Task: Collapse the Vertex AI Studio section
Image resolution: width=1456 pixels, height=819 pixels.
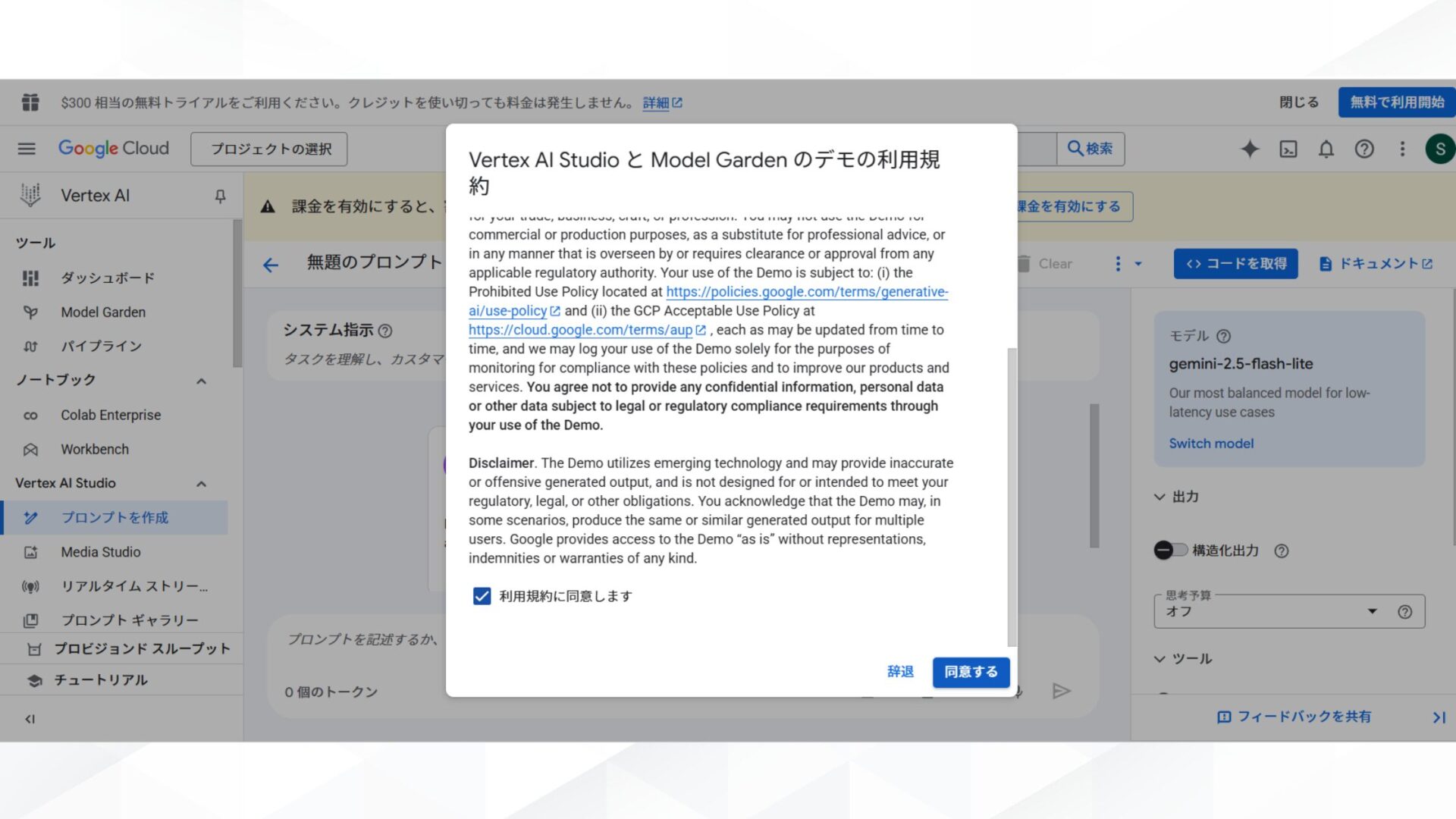Action: tap(202, 483)
